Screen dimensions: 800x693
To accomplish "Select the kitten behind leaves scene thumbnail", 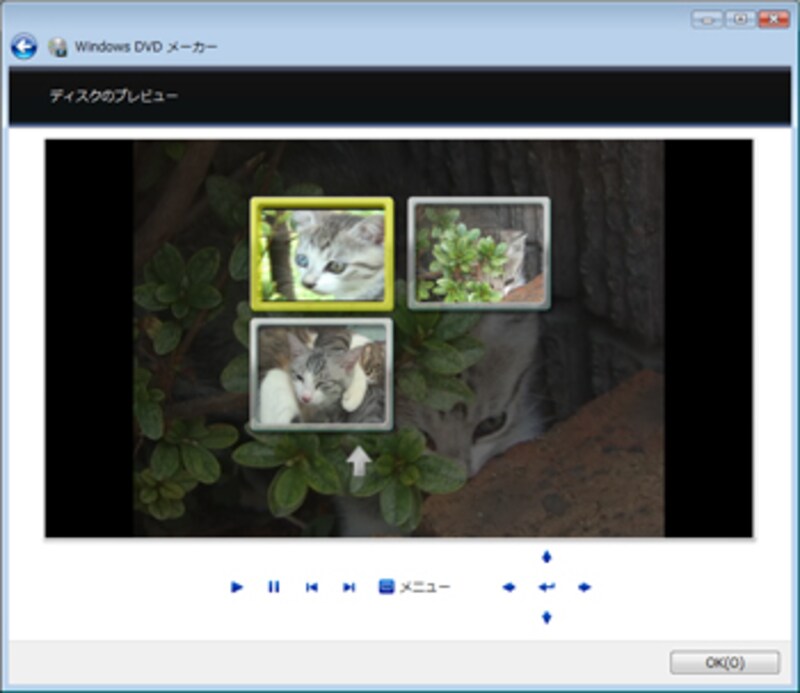I will [479, 253].
